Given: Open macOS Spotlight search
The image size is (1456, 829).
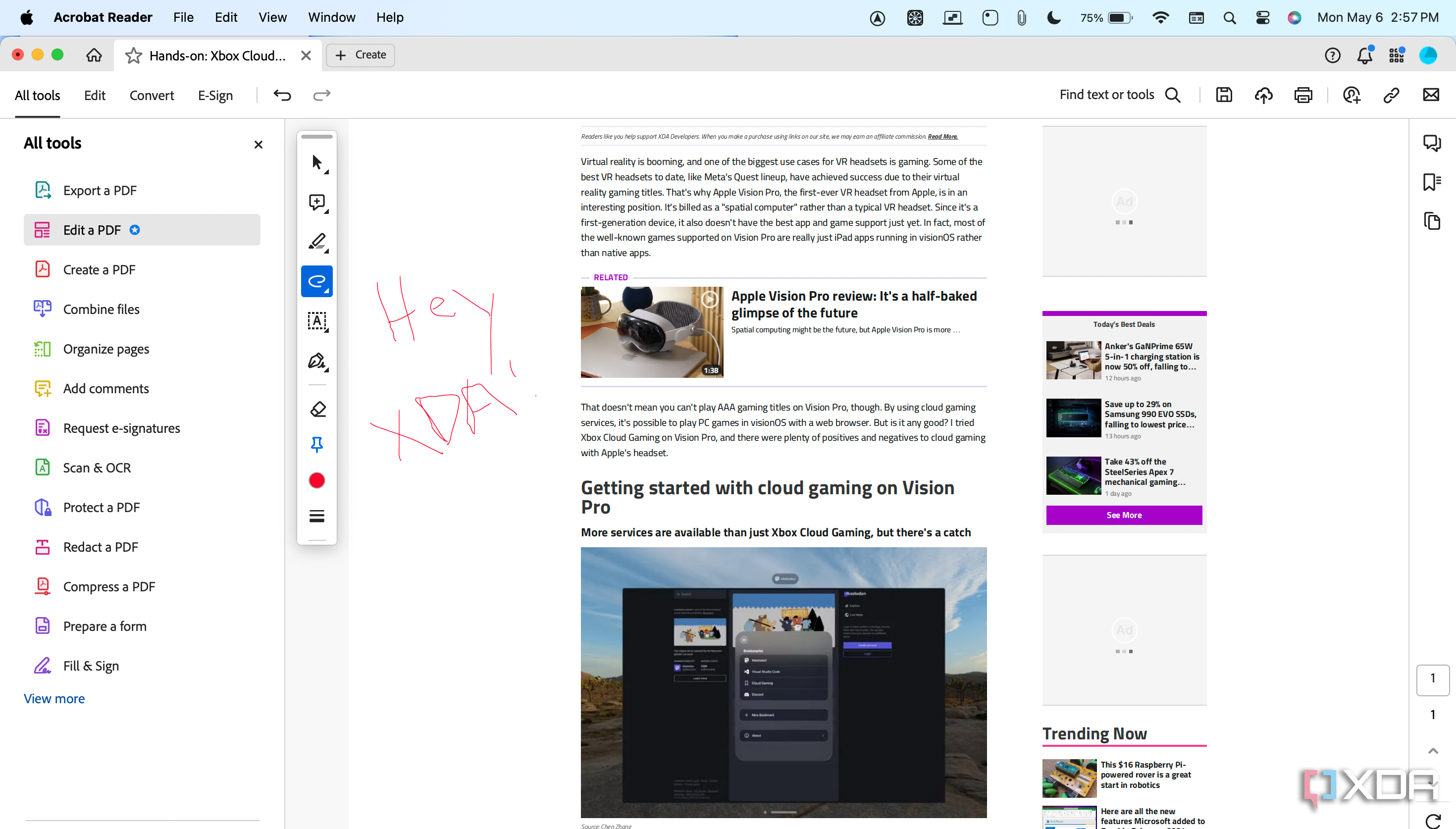Looking at the screenshot, I should [x=1230, y=18].
